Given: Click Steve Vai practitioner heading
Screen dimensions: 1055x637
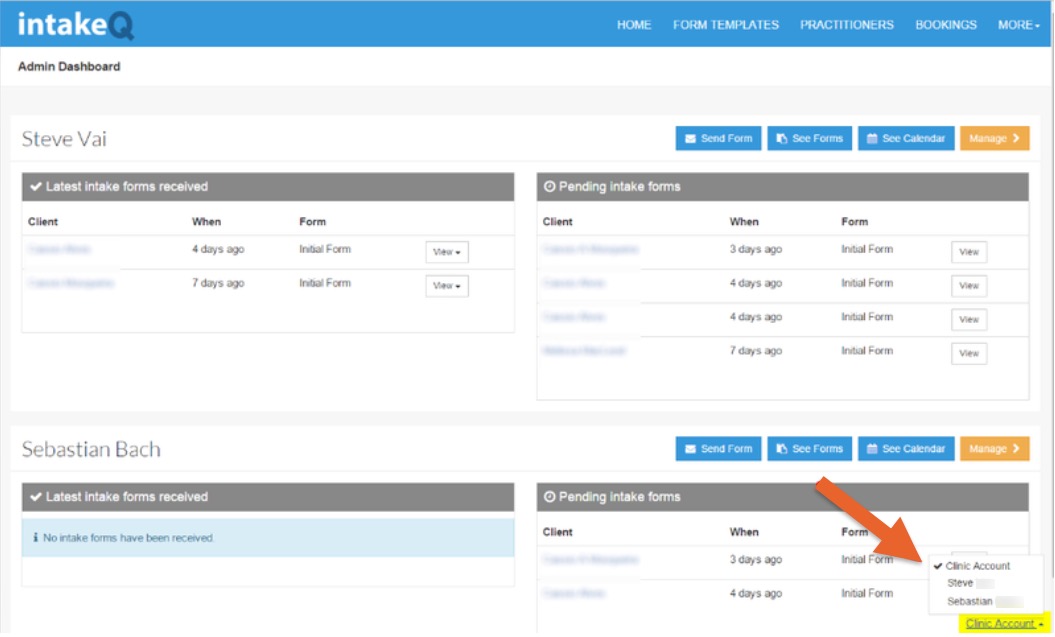Looking at the screenshot, I should click(x=64, y=139).
